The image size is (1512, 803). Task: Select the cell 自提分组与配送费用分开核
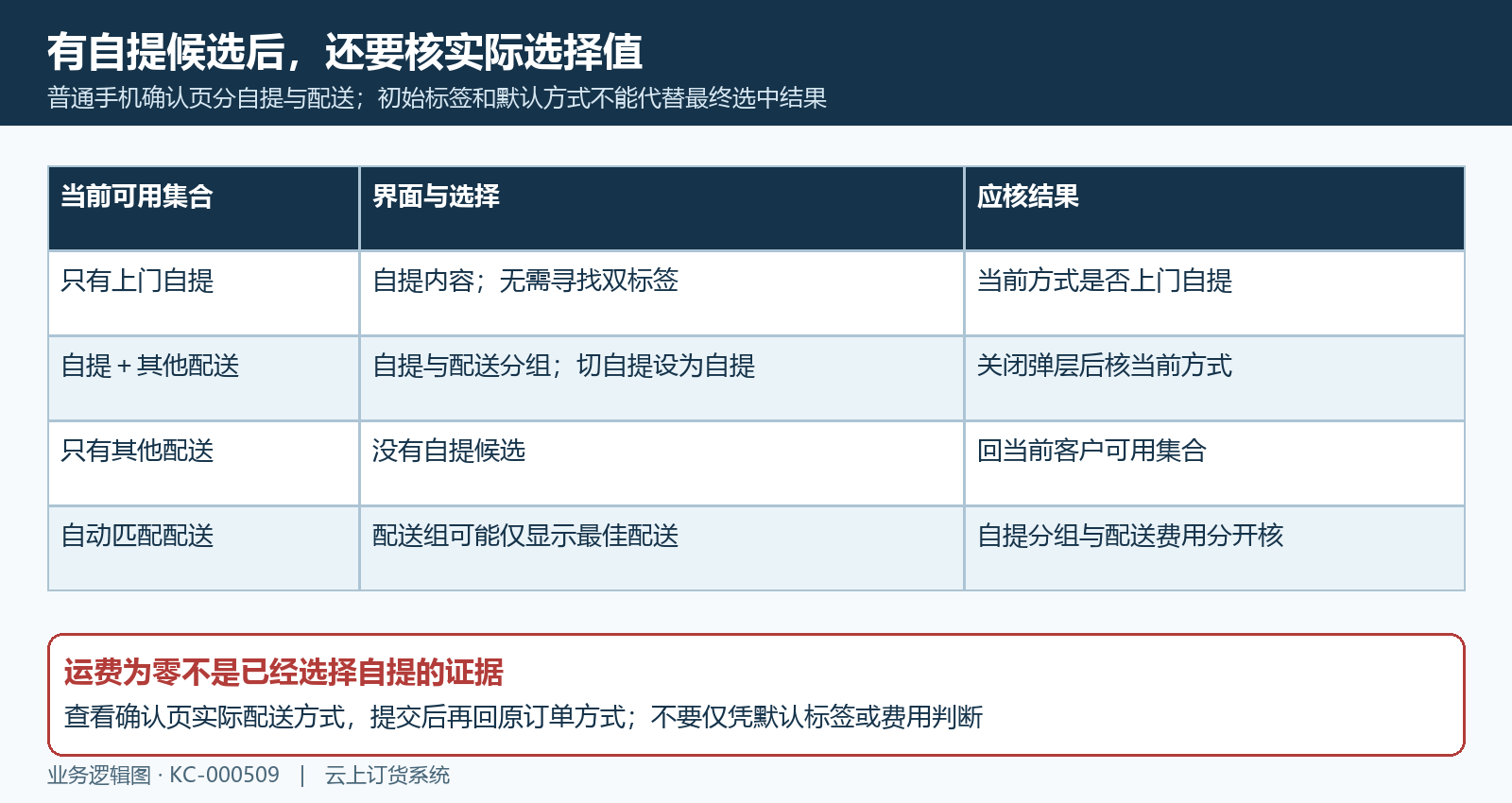[x=1214, y=549]
